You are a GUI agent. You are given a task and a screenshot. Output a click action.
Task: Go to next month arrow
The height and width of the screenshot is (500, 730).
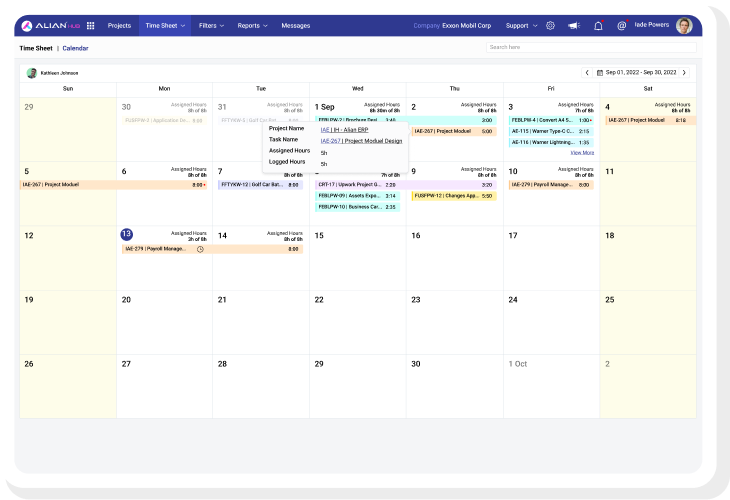click(x=684, y=73)
